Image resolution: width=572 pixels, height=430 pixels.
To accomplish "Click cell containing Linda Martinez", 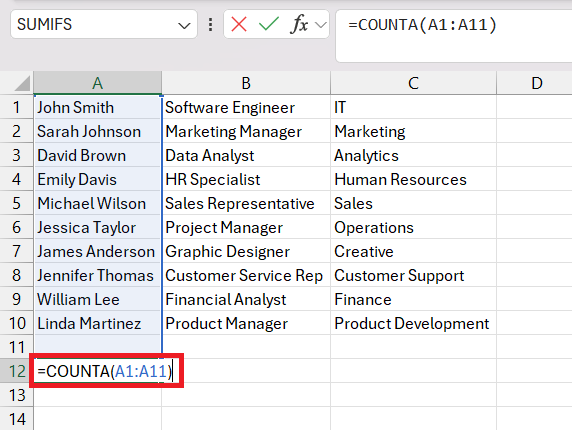I will 98,323.
